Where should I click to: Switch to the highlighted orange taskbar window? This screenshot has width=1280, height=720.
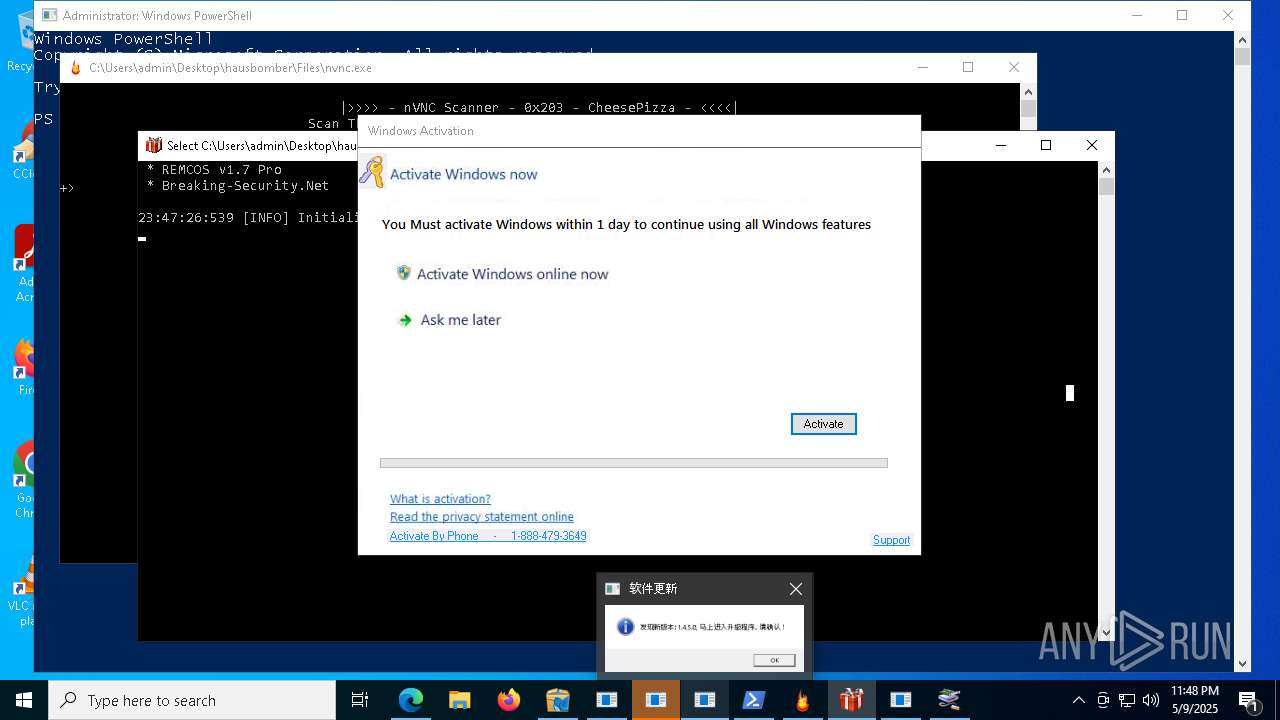655,700
